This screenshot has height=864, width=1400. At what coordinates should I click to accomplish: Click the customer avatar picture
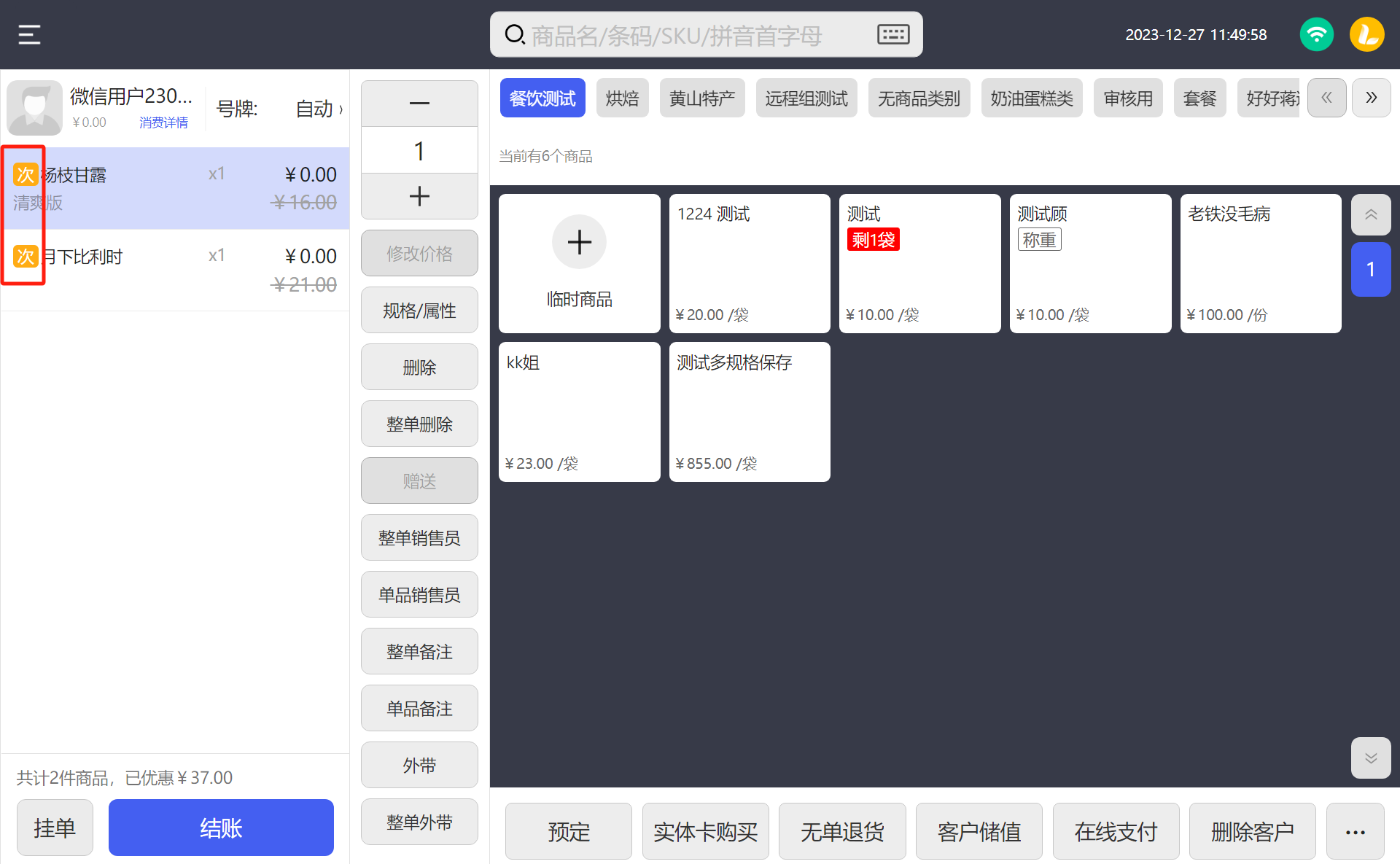tap(34, 108)
